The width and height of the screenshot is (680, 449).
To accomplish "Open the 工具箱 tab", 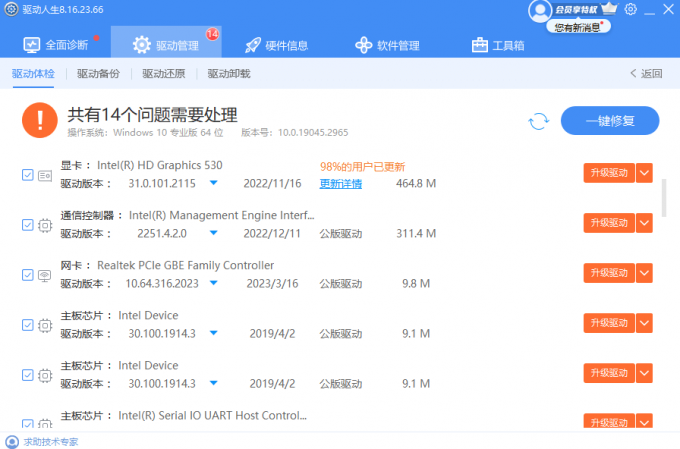I will (498, 45).
